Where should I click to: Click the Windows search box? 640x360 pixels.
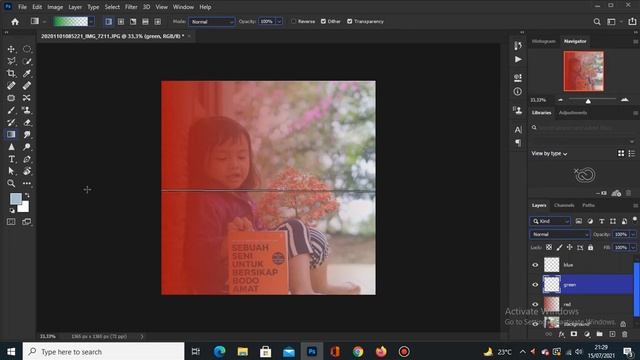[103, 351]
